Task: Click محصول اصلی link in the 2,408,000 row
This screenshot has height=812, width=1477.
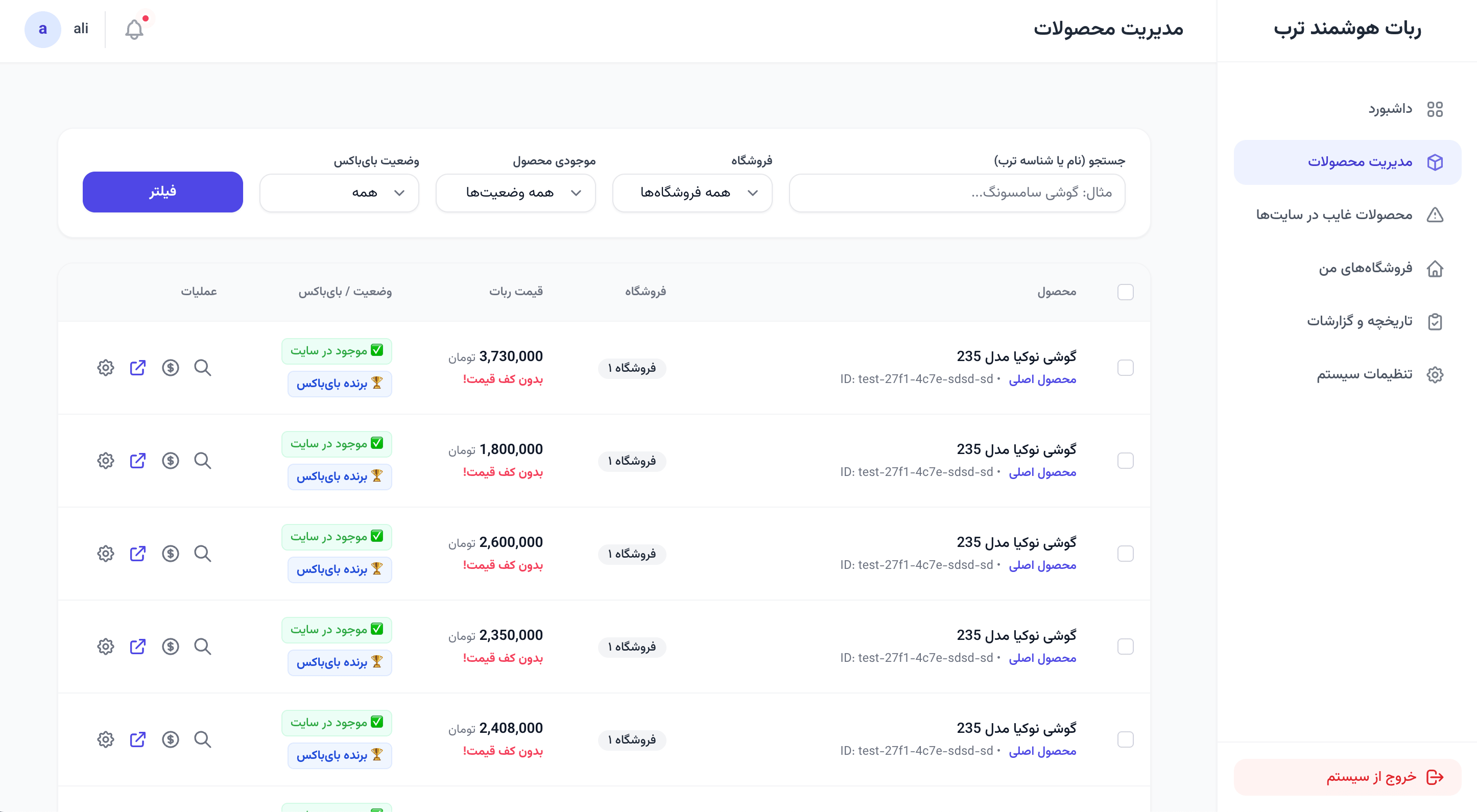Action: click(x=1042, y=751)
